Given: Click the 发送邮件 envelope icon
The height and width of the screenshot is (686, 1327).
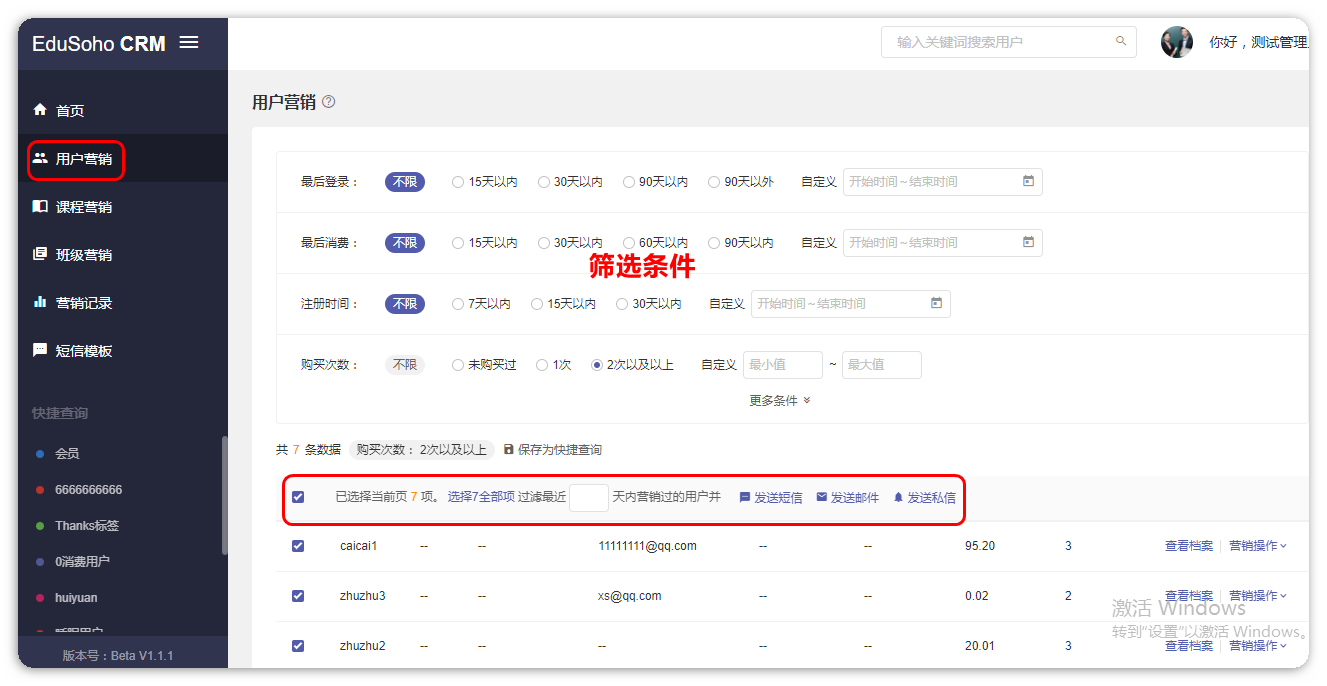Looking at the screenshot, I should coord(822,497).
